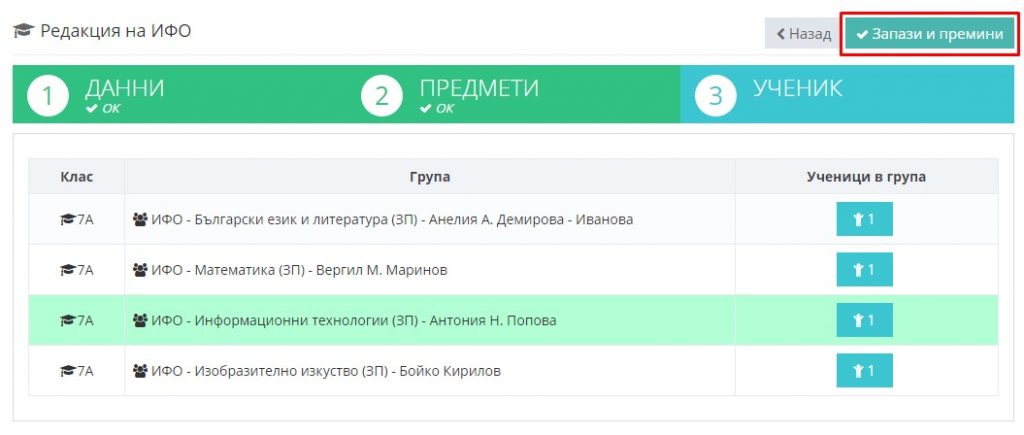1024x435 pixels.
Task: Select step 3 УЧЕНИК tab
Action: (x=847, y=94)
